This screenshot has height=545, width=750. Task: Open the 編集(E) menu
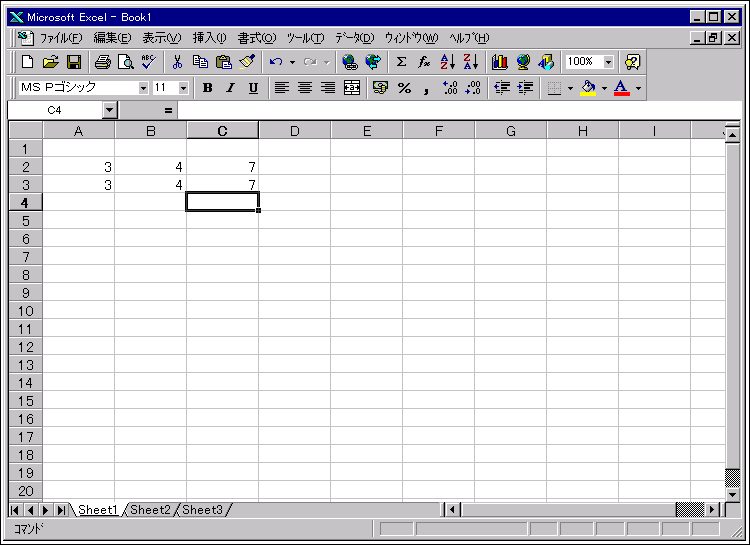[112, 38]
